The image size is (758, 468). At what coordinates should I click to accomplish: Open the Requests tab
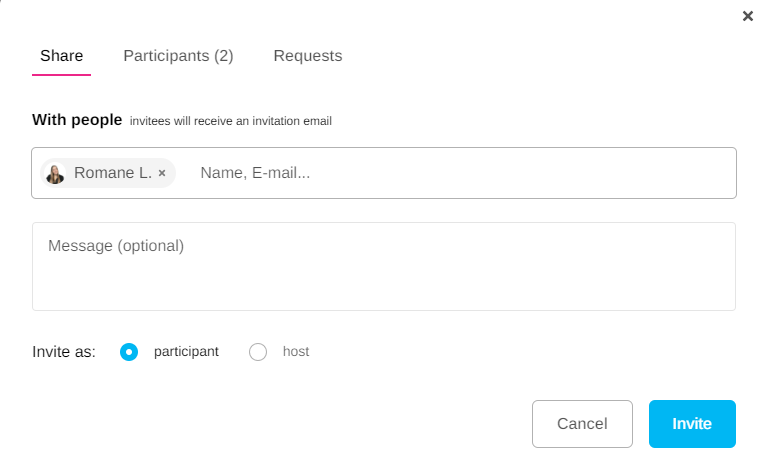coord(308,56)
